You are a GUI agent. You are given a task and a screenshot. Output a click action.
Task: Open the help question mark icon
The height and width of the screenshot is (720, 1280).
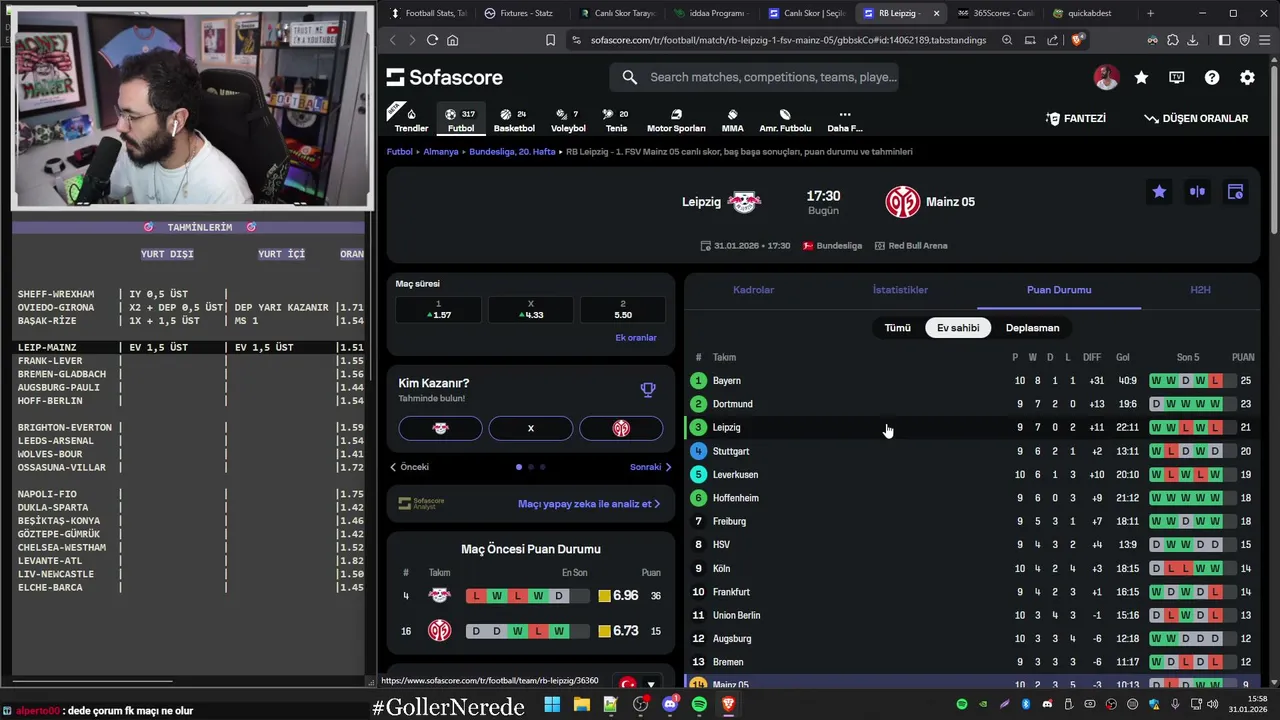click(x=1212, y=77)
